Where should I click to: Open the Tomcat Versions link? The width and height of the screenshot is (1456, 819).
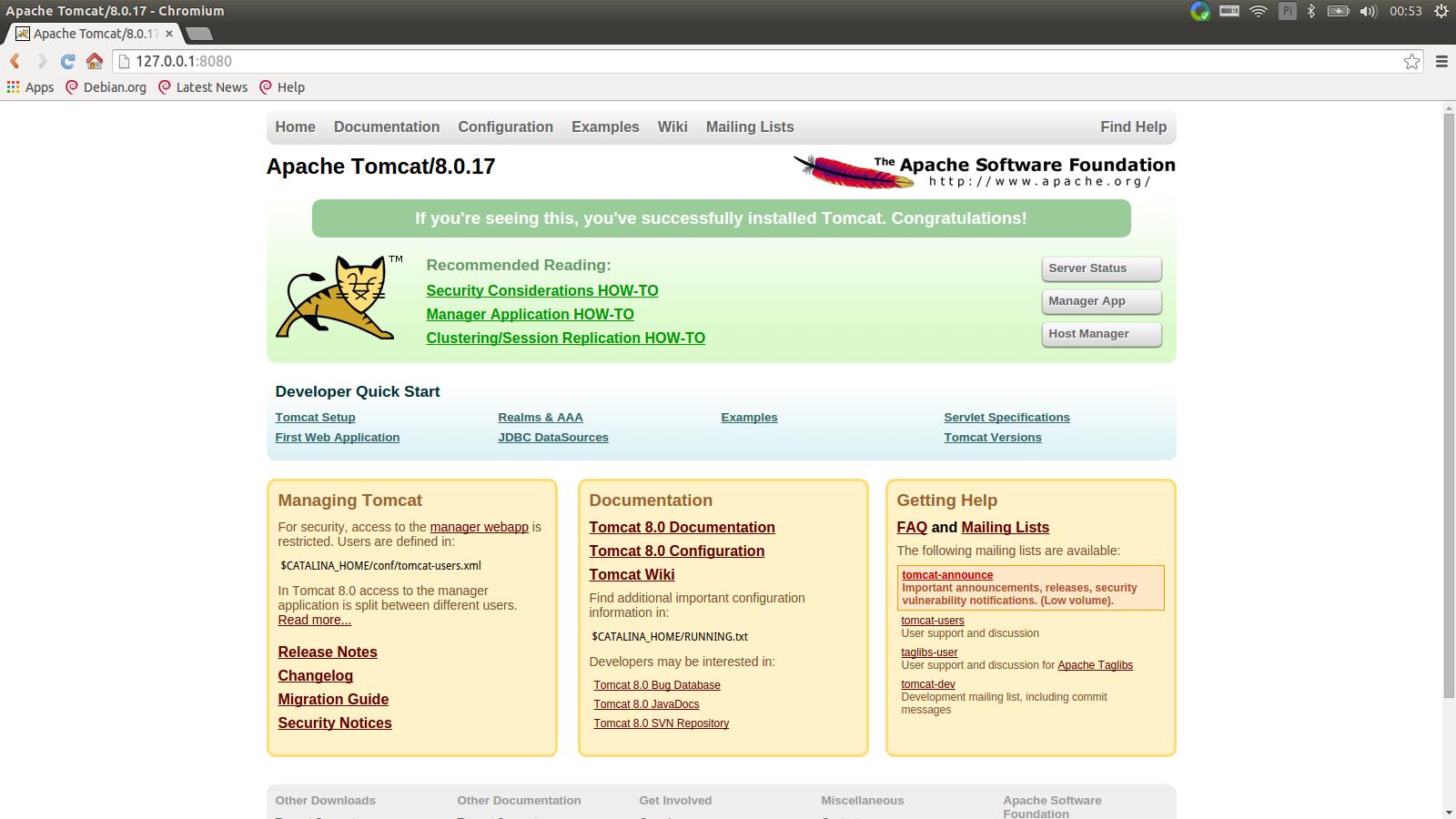click(993, 438)
